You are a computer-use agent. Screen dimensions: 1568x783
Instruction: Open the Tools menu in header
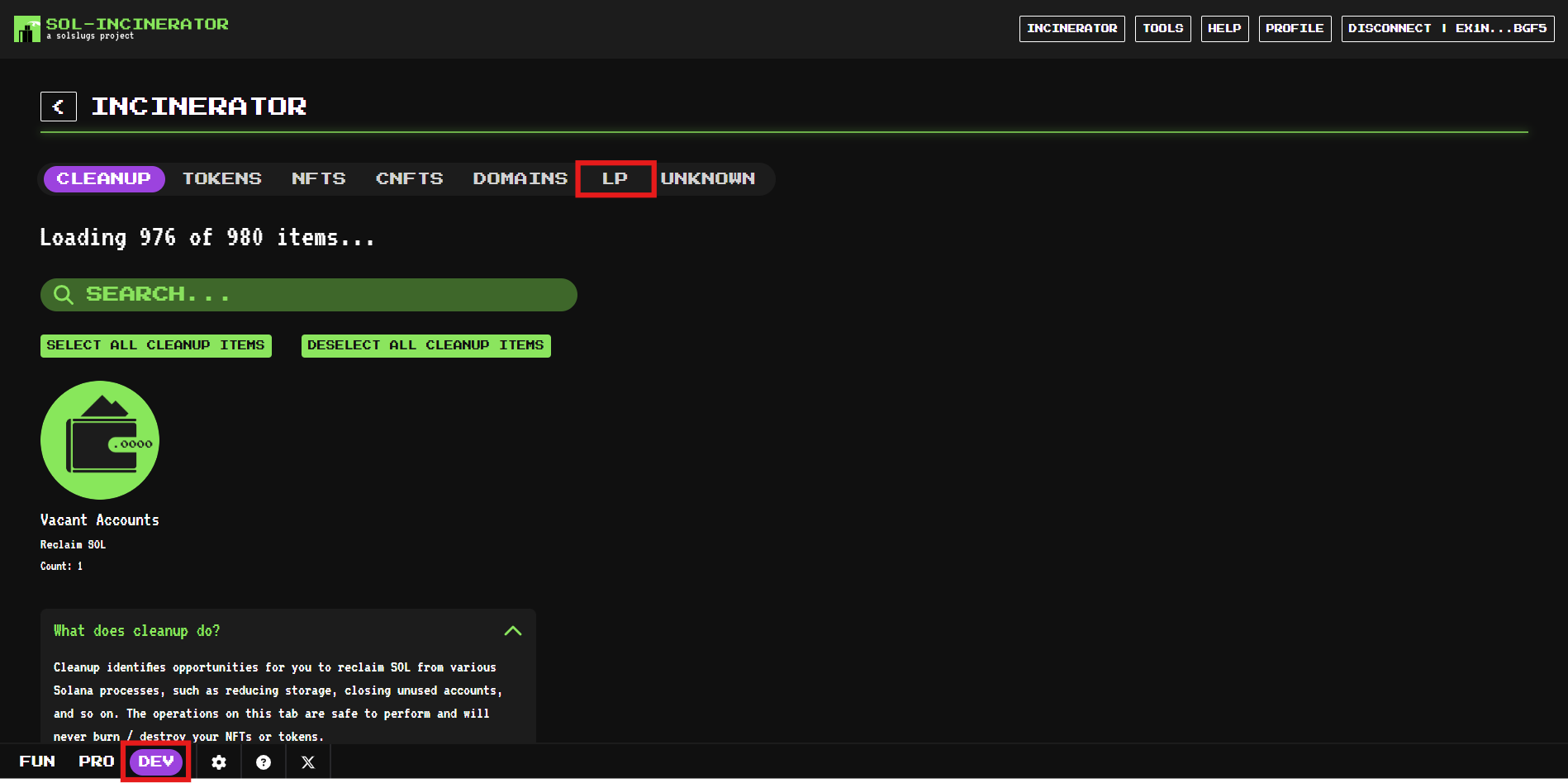click(x=1162, y=29)
